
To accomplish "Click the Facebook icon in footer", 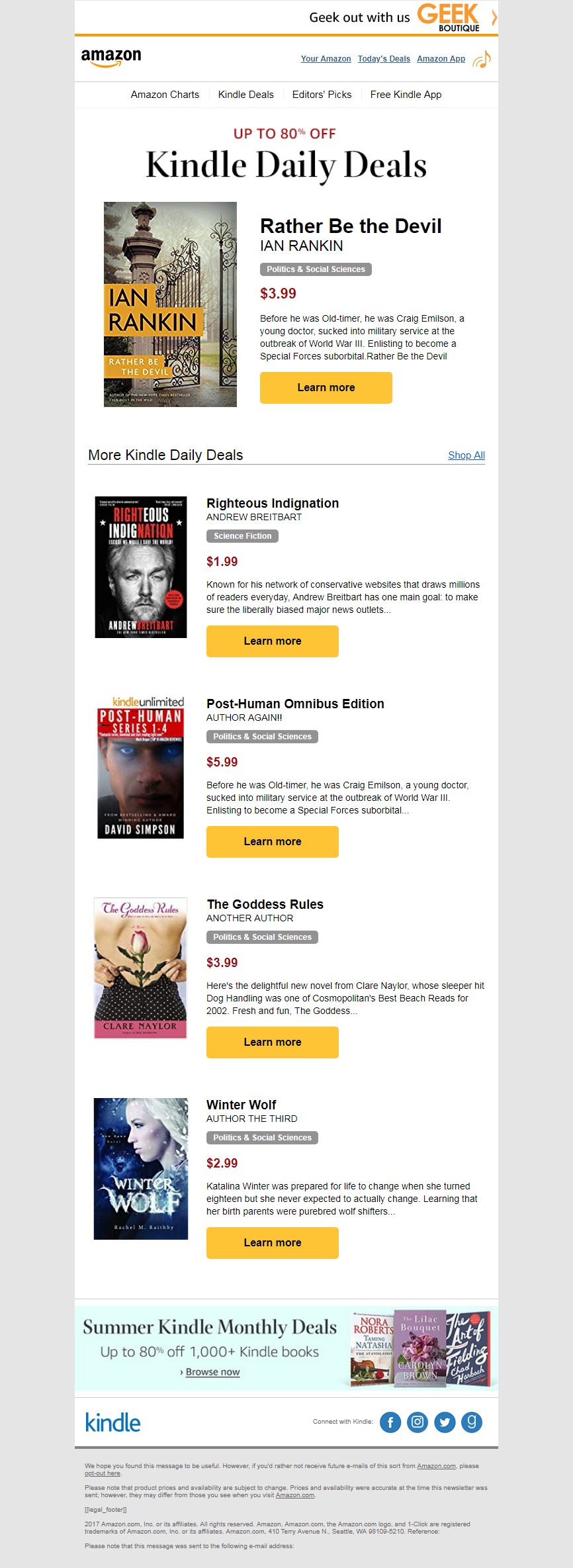I will 390,1421.
